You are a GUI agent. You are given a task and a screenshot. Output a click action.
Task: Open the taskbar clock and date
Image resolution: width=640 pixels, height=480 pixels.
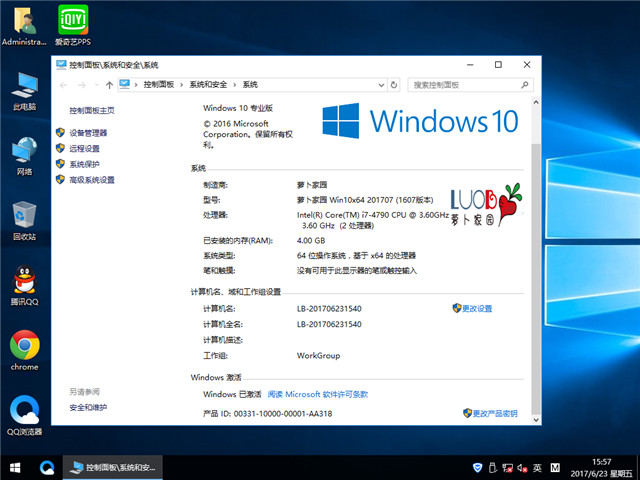point(602,468)
